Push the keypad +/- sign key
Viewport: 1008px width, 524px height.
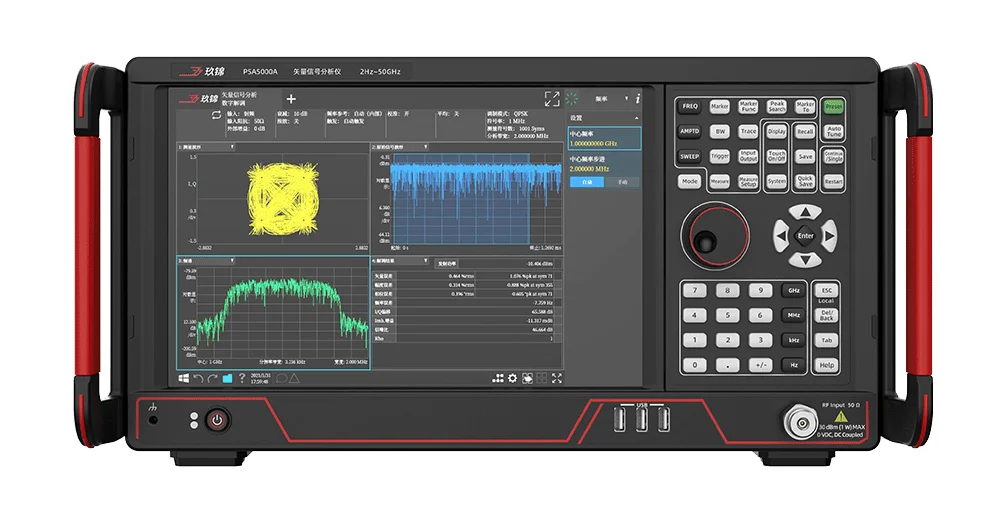[760, 365]
